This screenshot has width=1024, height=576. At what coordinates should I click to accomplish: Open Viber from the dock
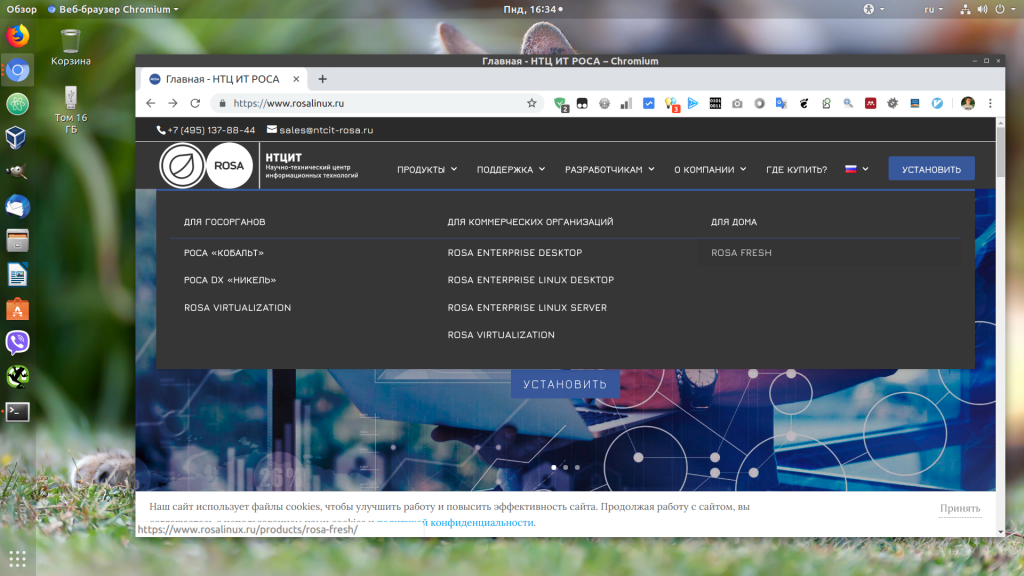pyautogui.click(x=17, y=343)
